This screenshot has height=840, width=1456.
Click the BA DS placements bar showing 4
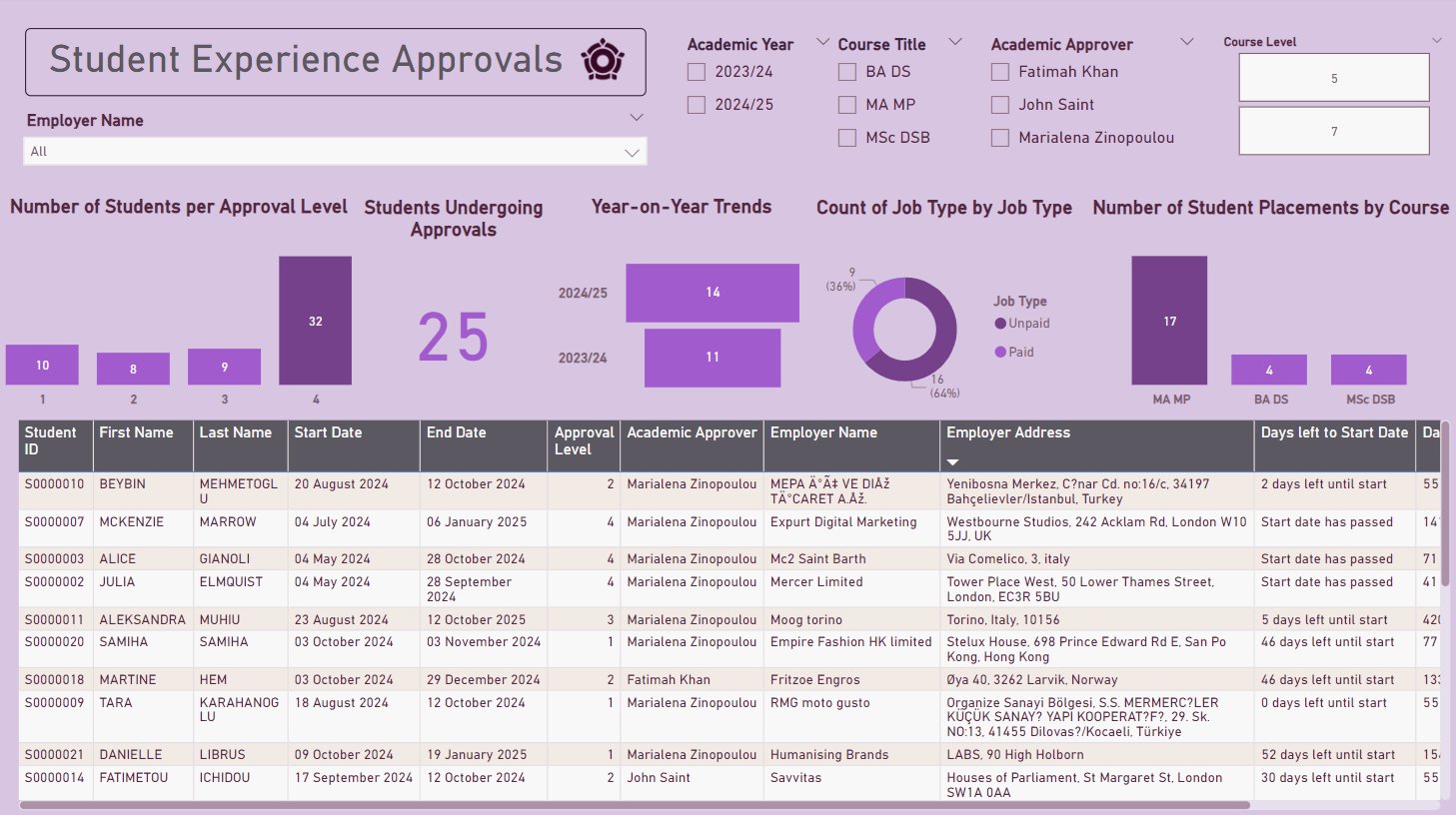pyautogui.click(x=1269, y=370)
